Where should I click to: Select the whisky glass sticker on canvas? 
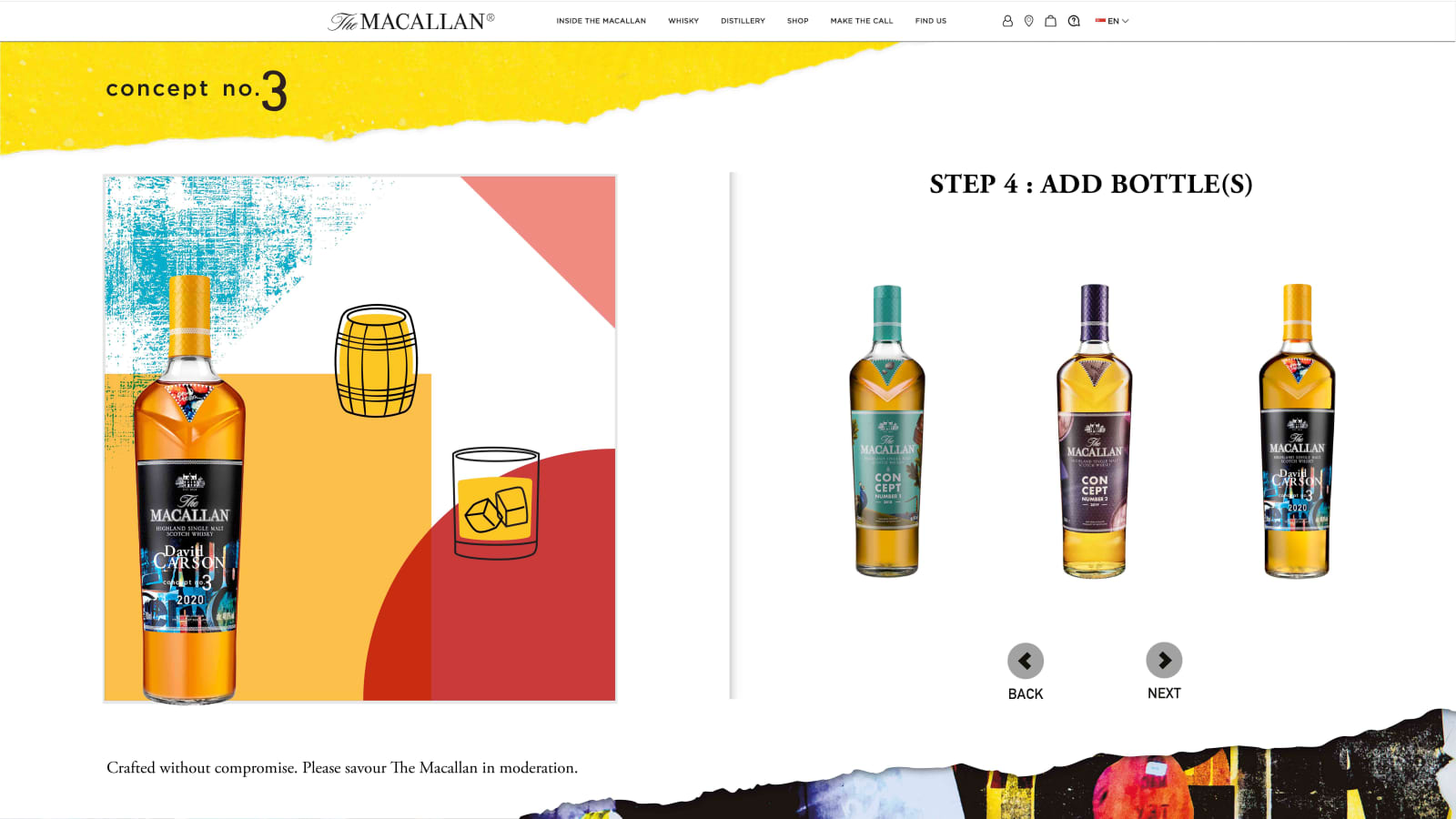point(496,503)
